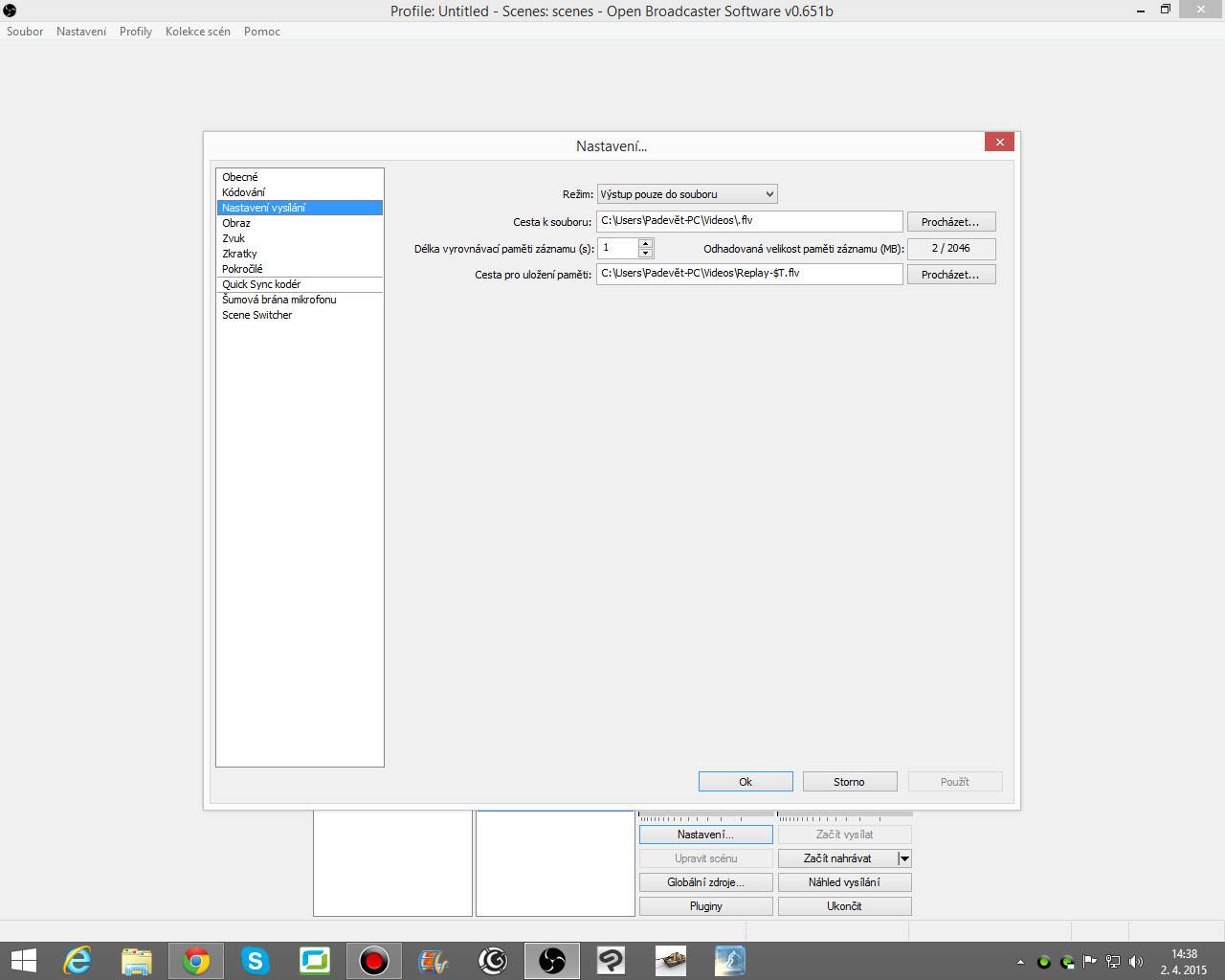Switch to Google Chrome on the taskbar
The width and height of the screenshot is (1225, 980).
196,961
